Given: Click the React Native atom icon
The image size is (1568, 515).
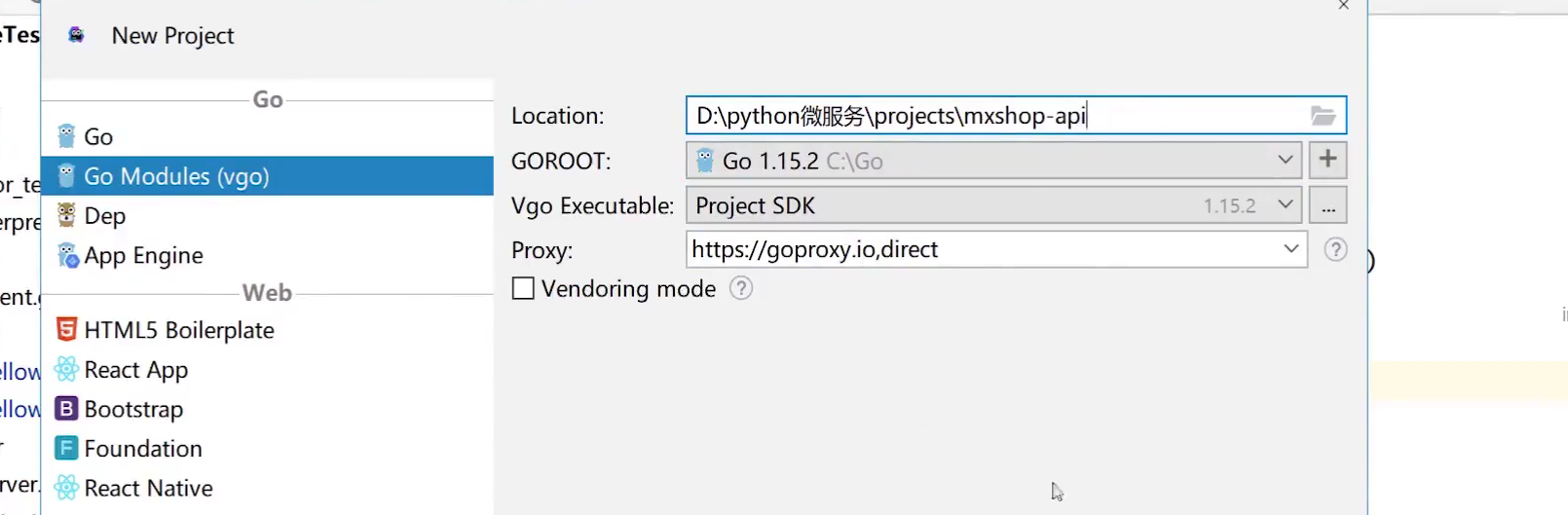Looking at the screenshot, I should click(66, 488).
